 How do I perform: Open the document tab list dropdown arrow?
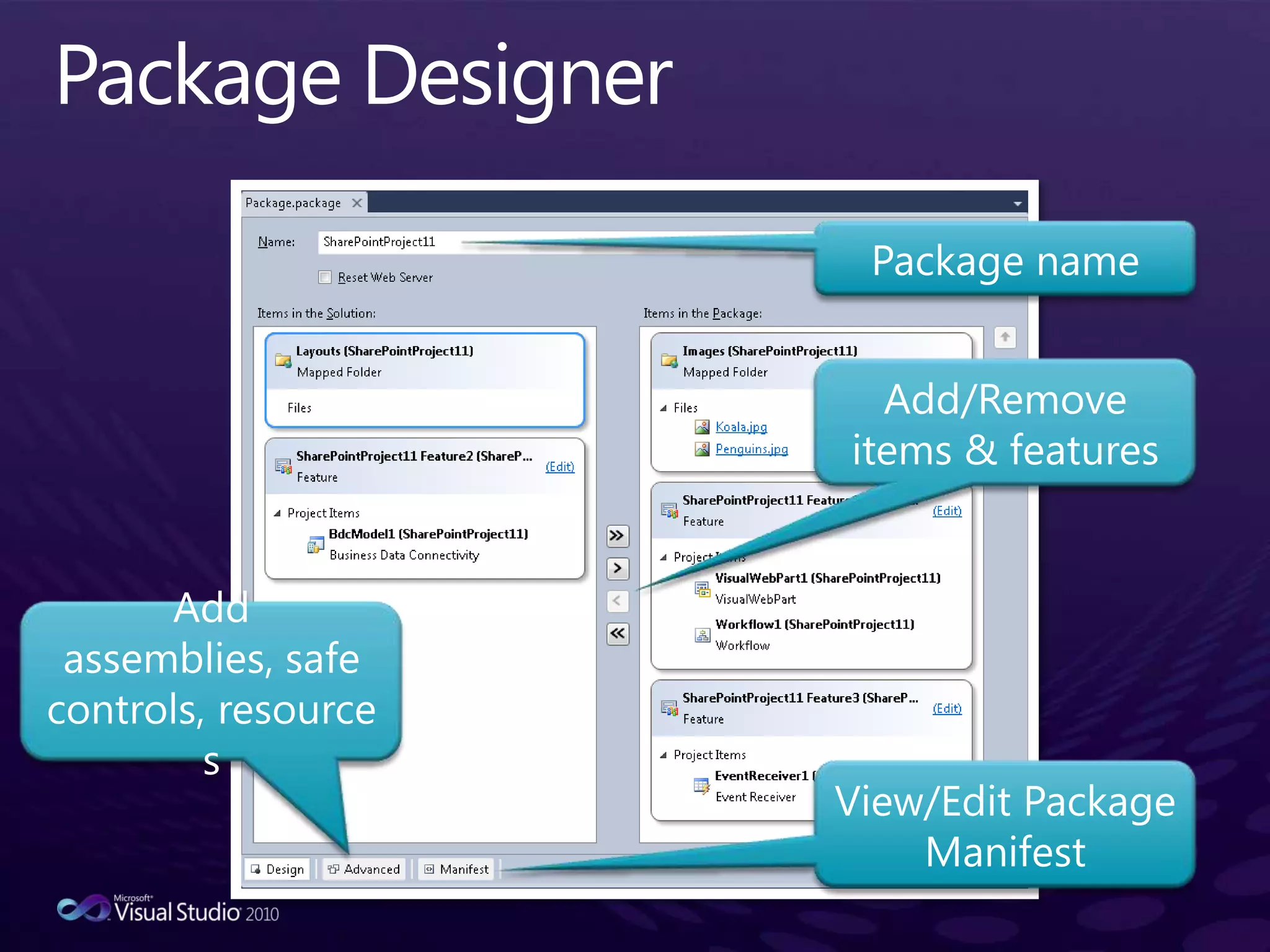pyautogui.click(x=1017, y=203)
